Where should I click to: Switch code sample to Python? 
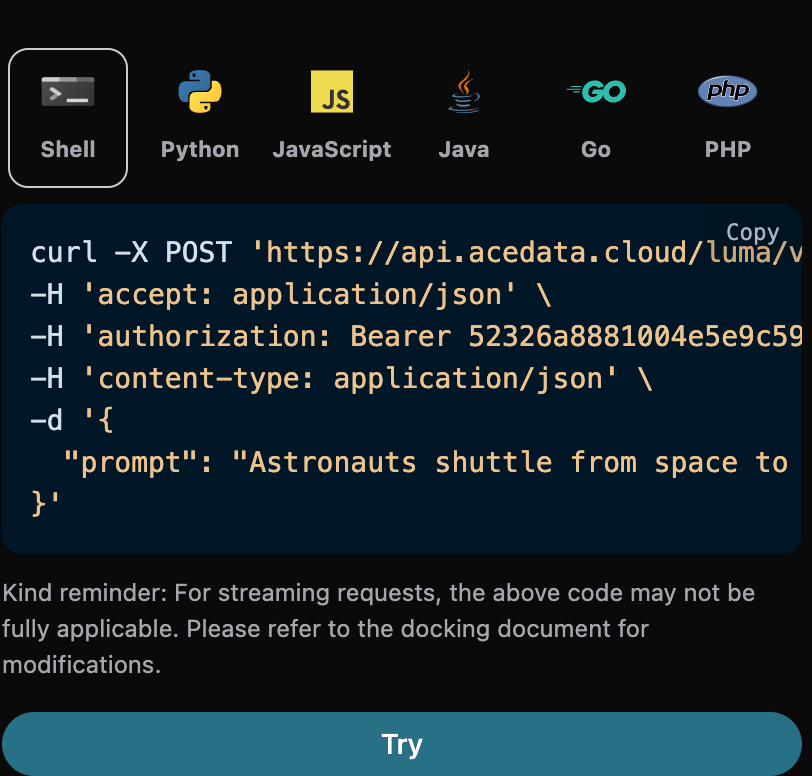tap(199, 117)
